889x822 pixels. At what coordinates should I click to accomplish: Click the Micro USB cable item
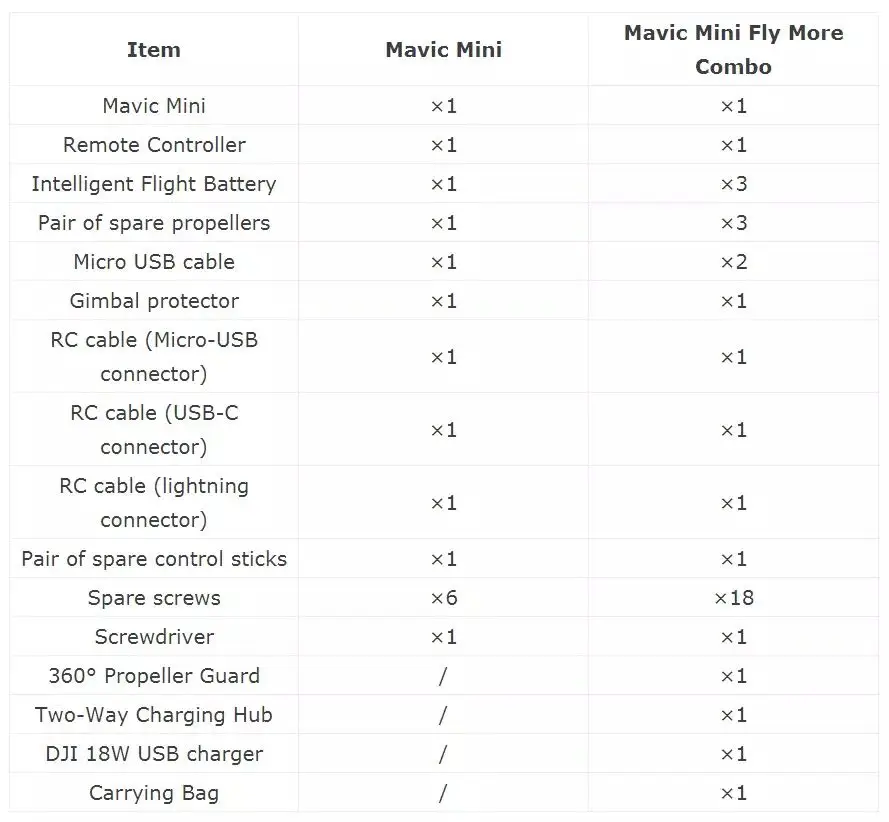(x=154, y=262)
